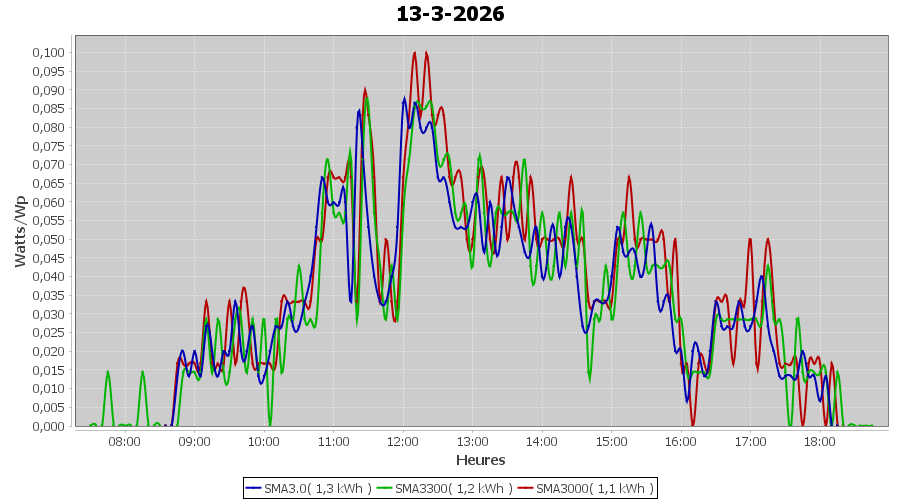Click the first green spike before 08:00
This screenshot has height=500, width=900.
(x=108, y=372)
